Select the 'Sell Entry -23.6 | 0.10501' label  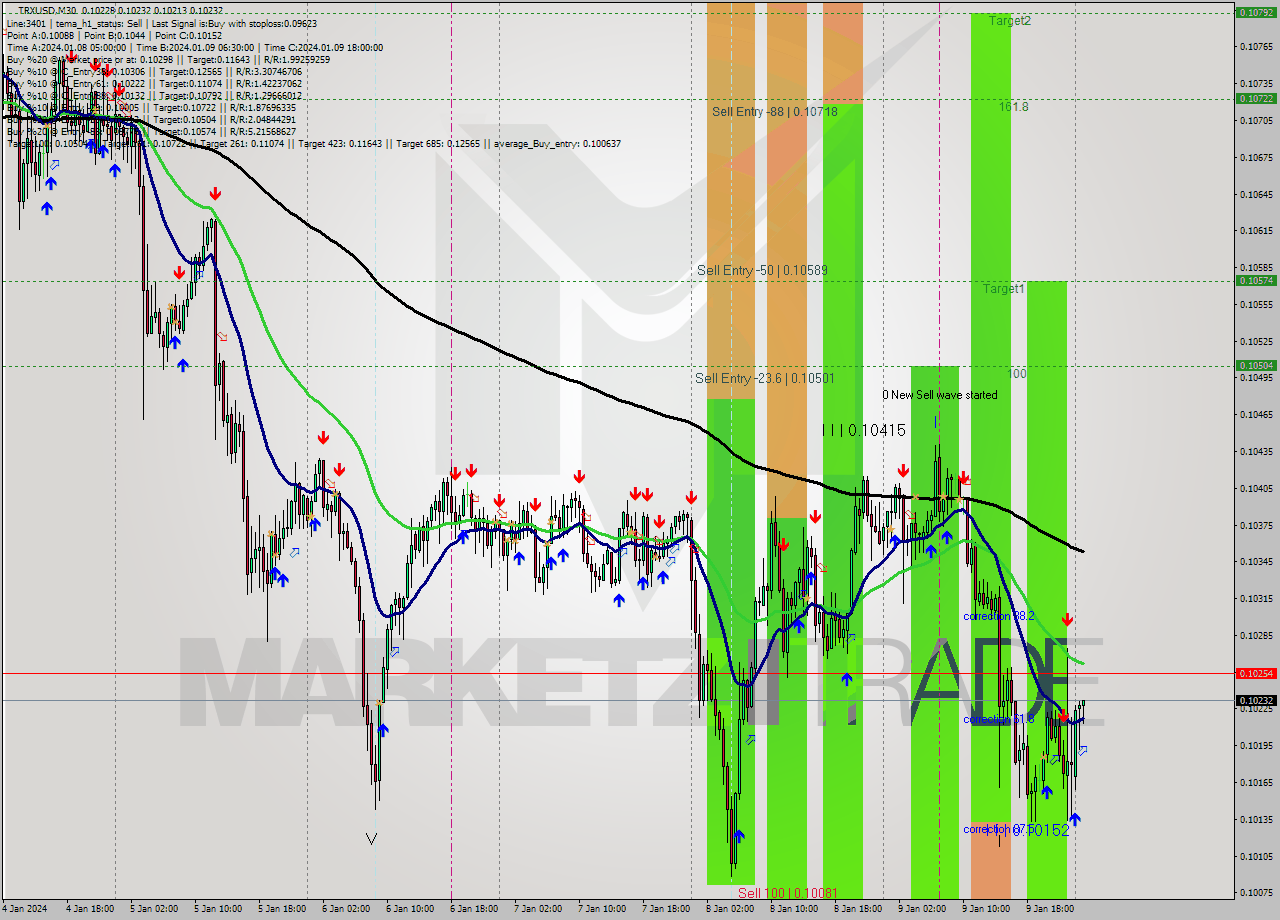pos(765,378)
